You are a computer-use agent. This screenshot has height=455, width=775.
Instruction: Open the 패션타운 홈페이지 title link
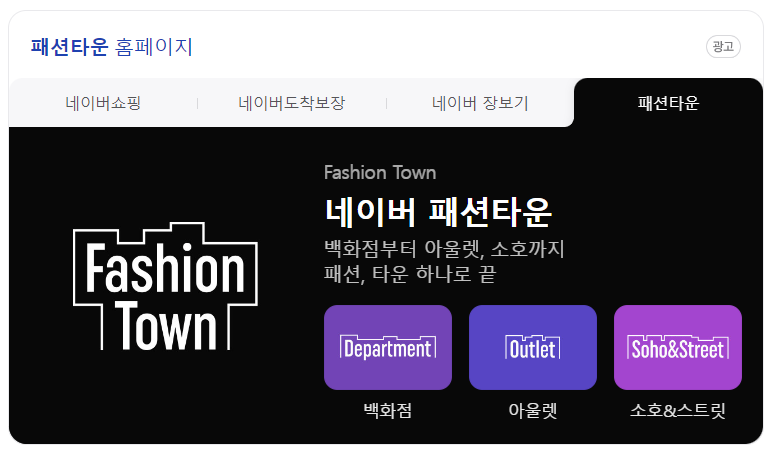(x=111, y=47)
